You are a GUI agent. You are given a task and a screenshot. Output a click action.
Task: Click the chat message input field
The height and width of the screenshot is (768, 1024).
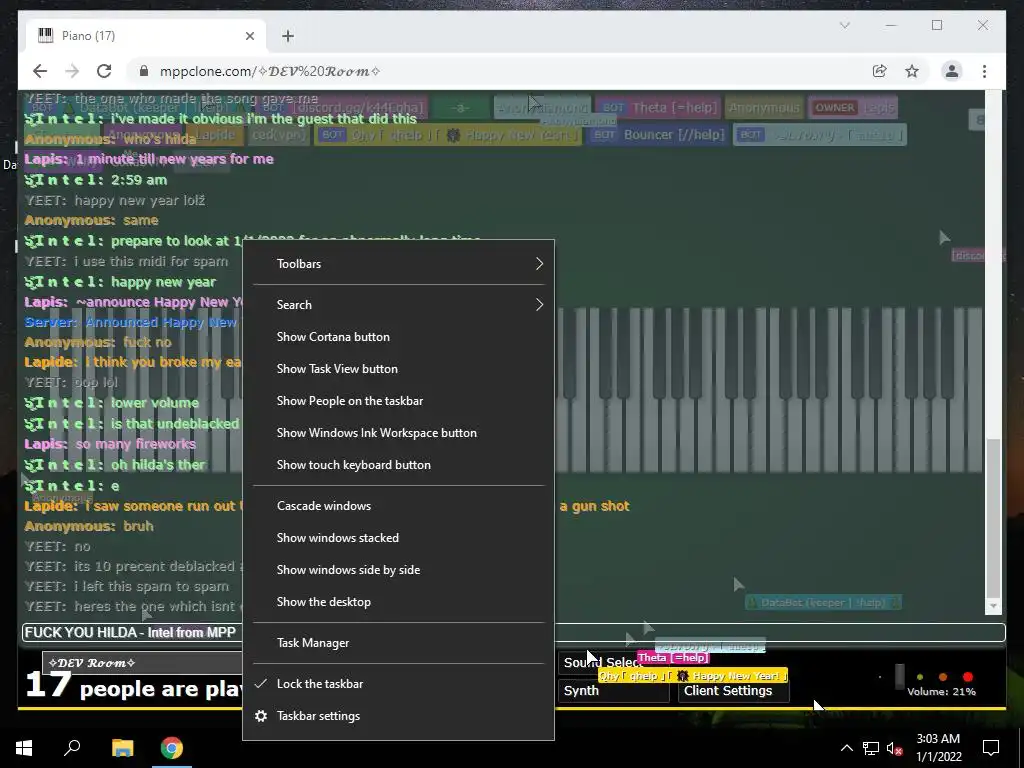(x=513, y=632)
